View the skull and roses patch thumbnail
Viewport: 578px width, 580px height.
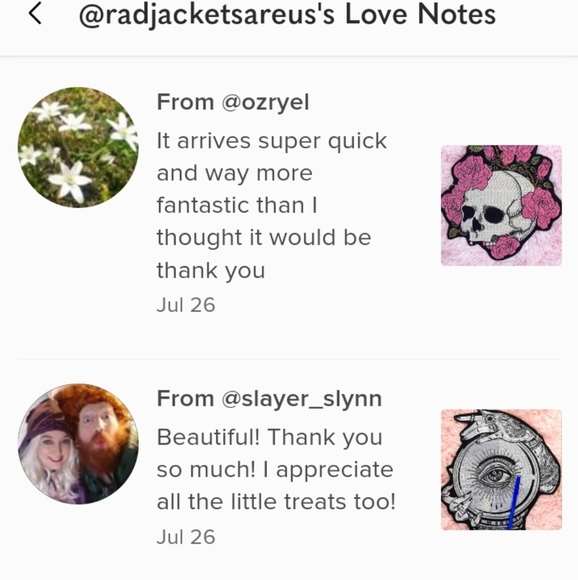pos(501,205)
